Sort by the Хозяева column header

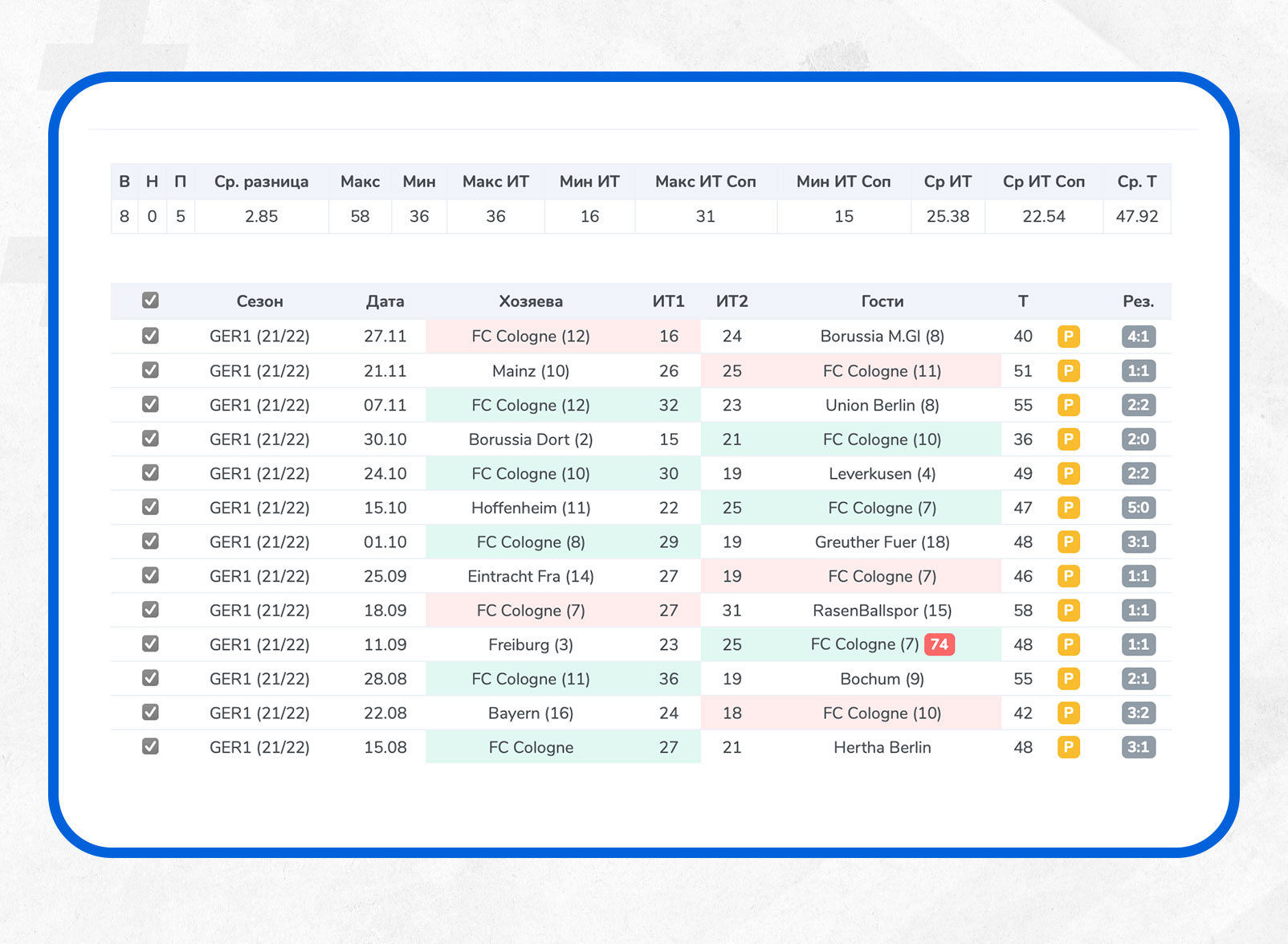530,301
